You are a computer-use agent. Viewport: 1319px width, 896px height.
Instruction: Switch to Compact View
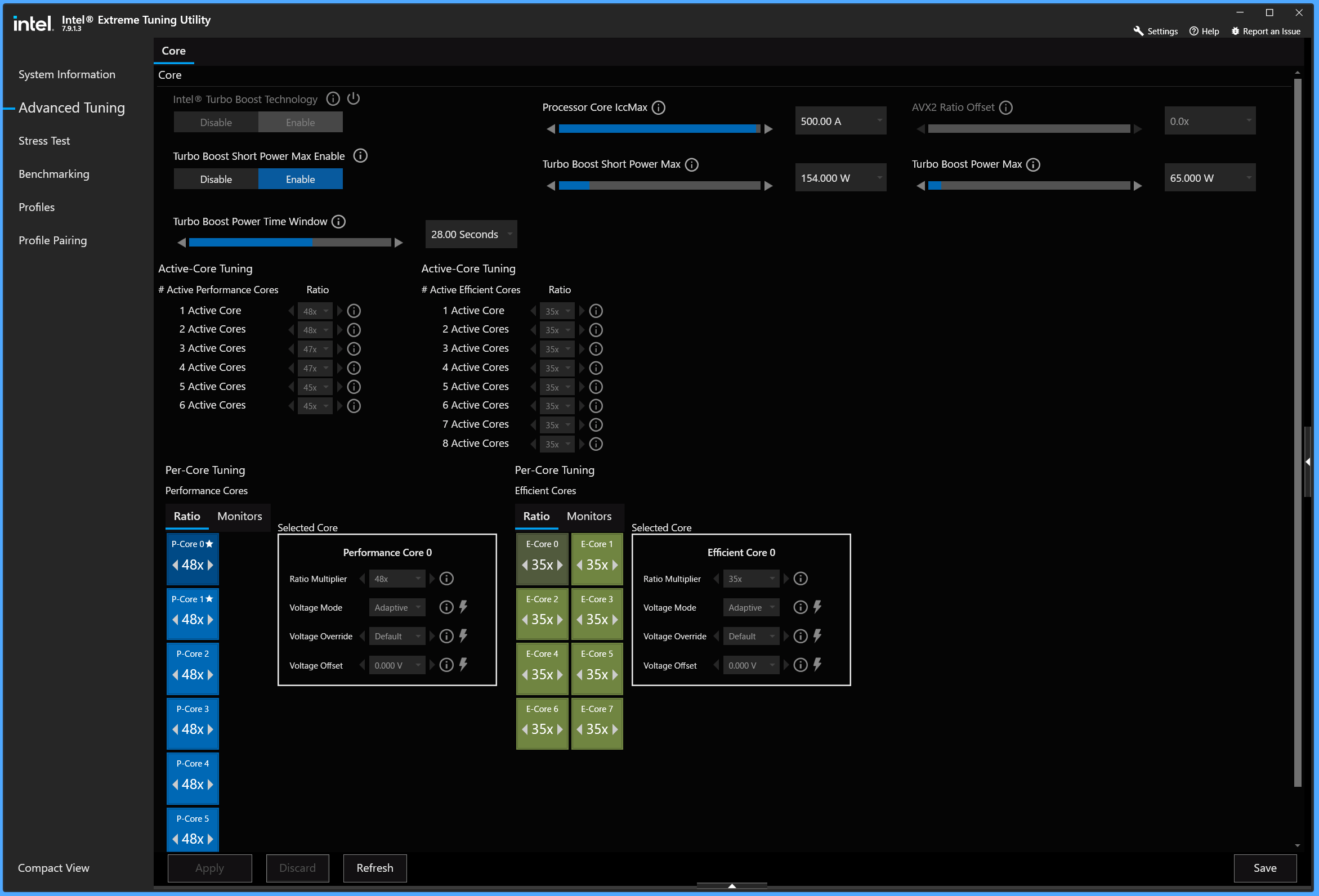pos(53,868)
